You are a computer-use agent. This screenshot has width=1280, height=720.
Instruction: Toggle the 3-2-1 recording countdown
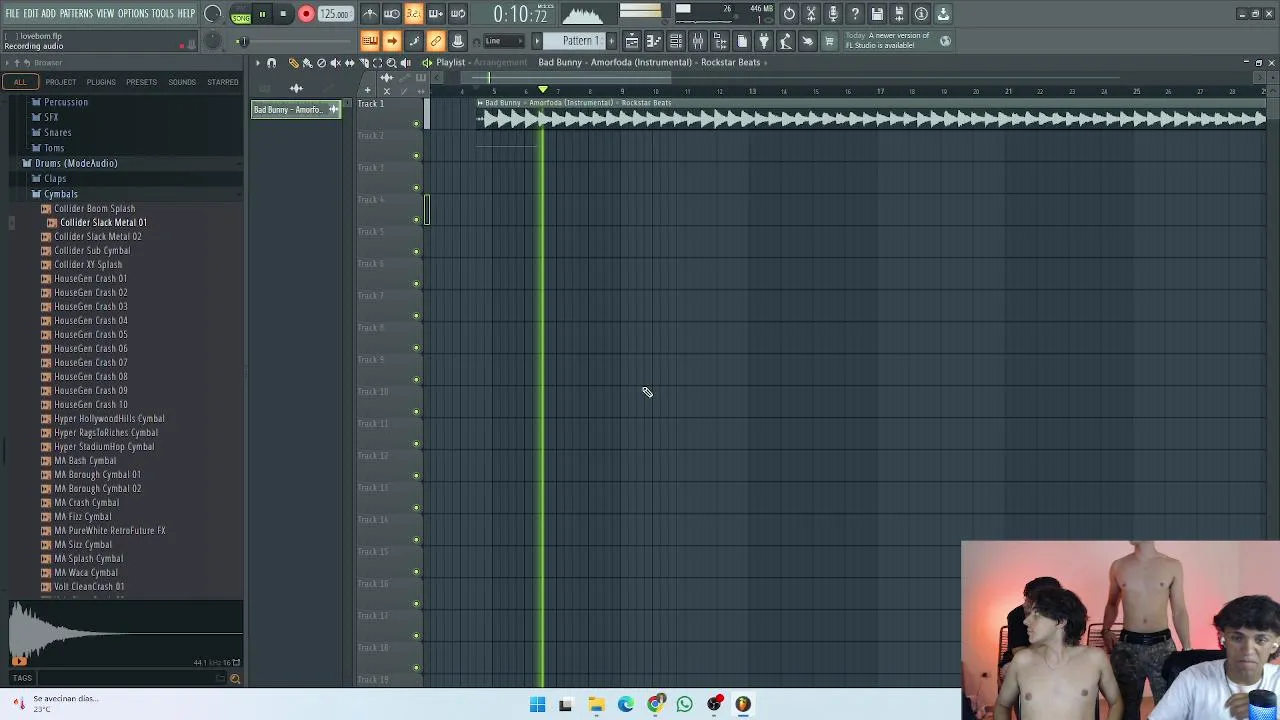(x=414, y=14)
